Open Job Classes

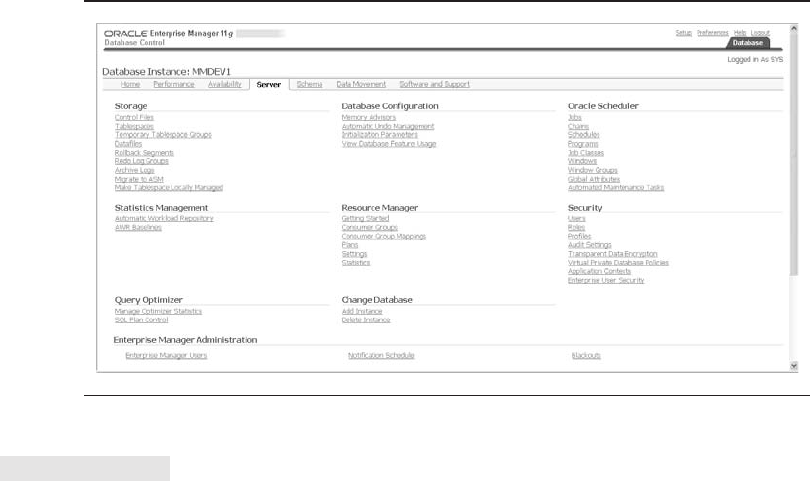click(586, 152)
